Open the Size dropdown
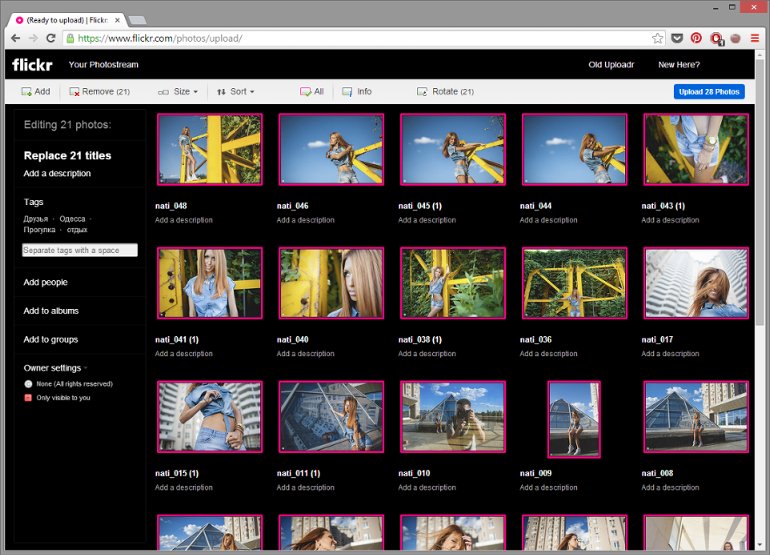 click(x=178, y=92)
